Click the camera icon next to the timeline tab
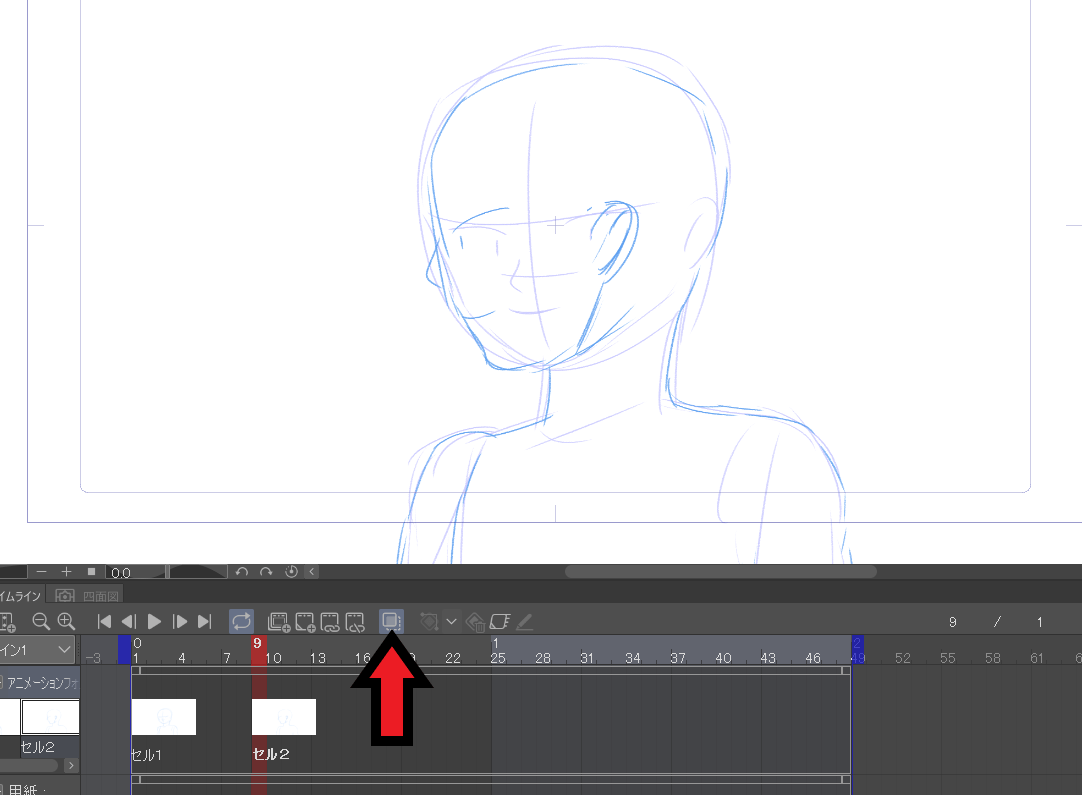1082x795 pixels. pyautogui.click(x=64, y=593)
